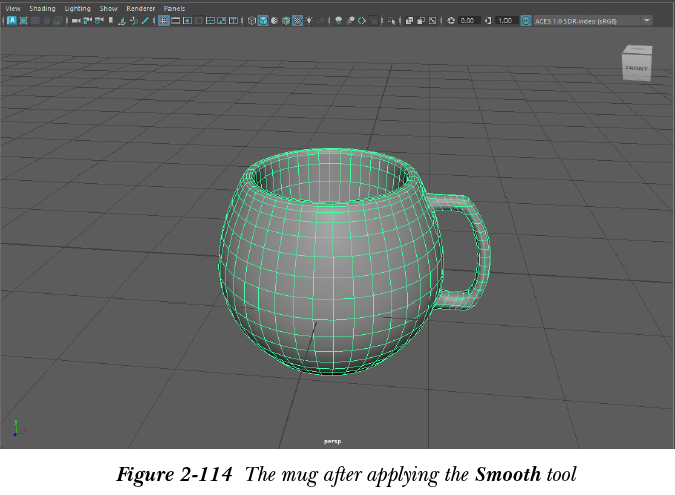The width and height of the screenshot is (675, 495).
Task: Open the View menu
Action: [x=13, y=8]
